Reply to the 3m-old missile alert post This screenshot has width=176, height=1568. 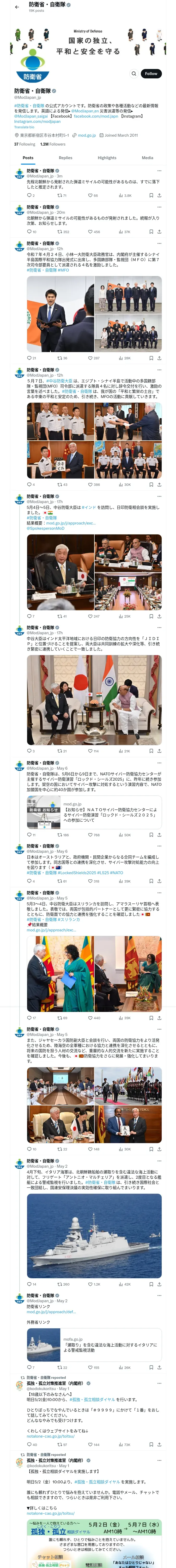coord(30,195)
